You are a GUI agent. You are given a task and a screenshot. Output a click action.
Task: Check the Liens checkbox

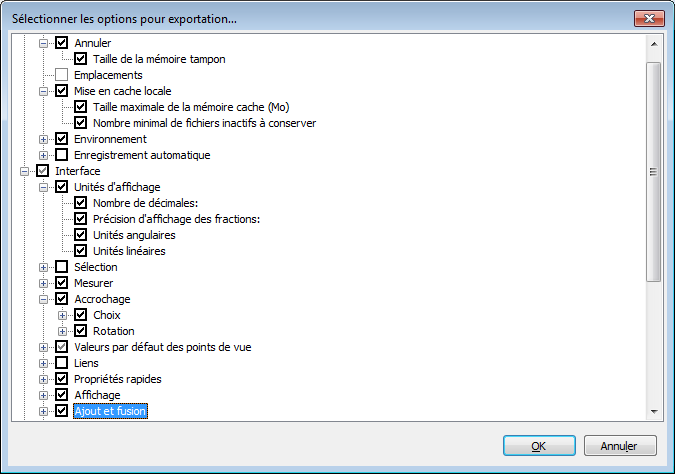(x=62, y=363)
